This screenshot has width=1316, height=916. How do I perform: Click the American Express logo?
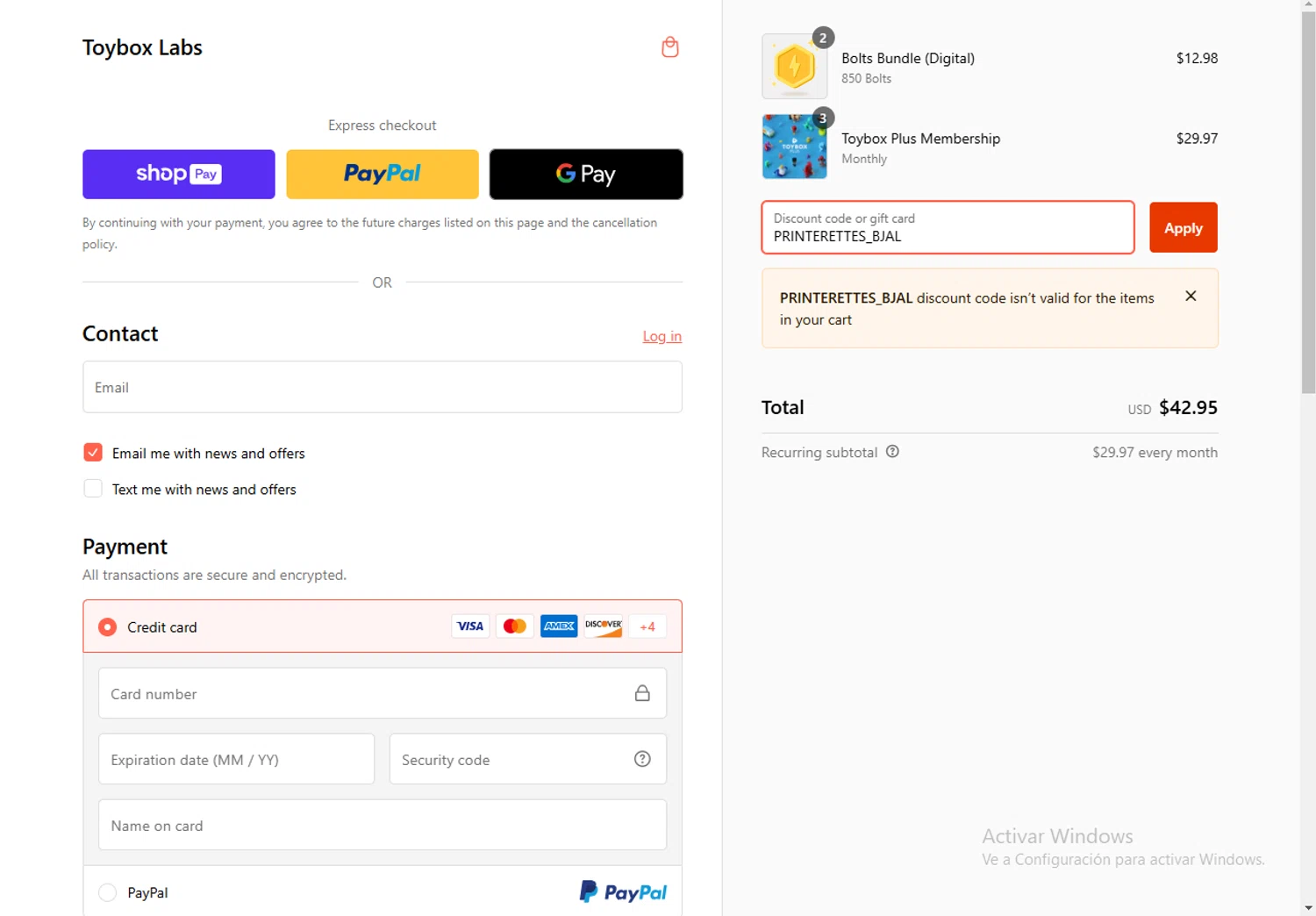tap(559, 626)
